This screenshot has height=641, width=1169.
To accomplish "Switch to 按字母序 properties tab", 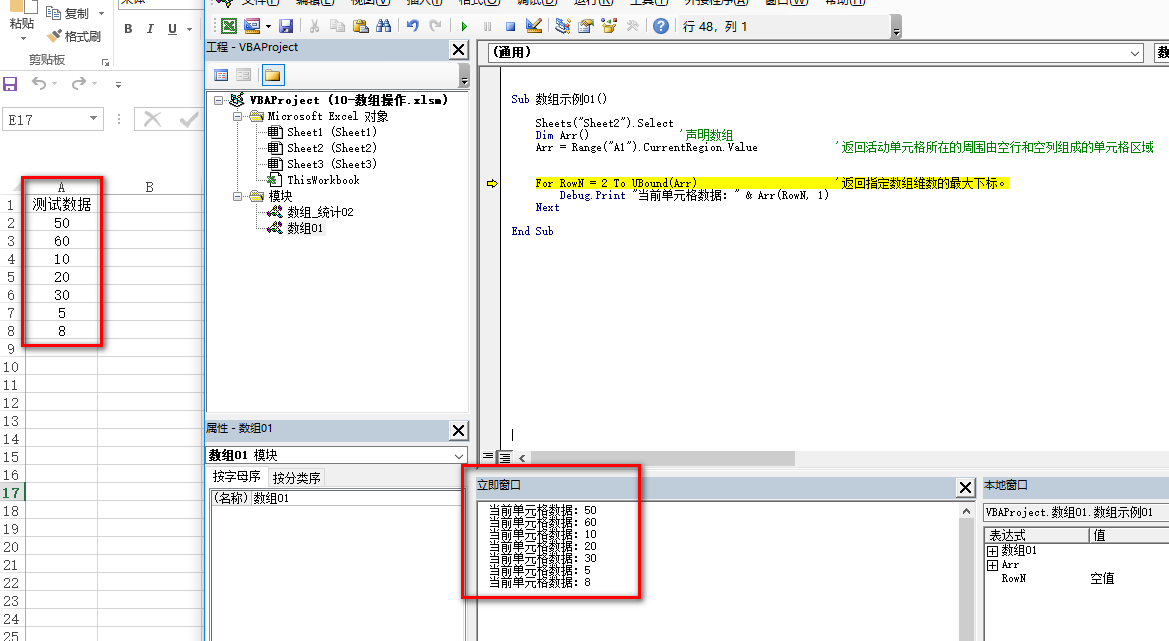I will click(236, 477).
